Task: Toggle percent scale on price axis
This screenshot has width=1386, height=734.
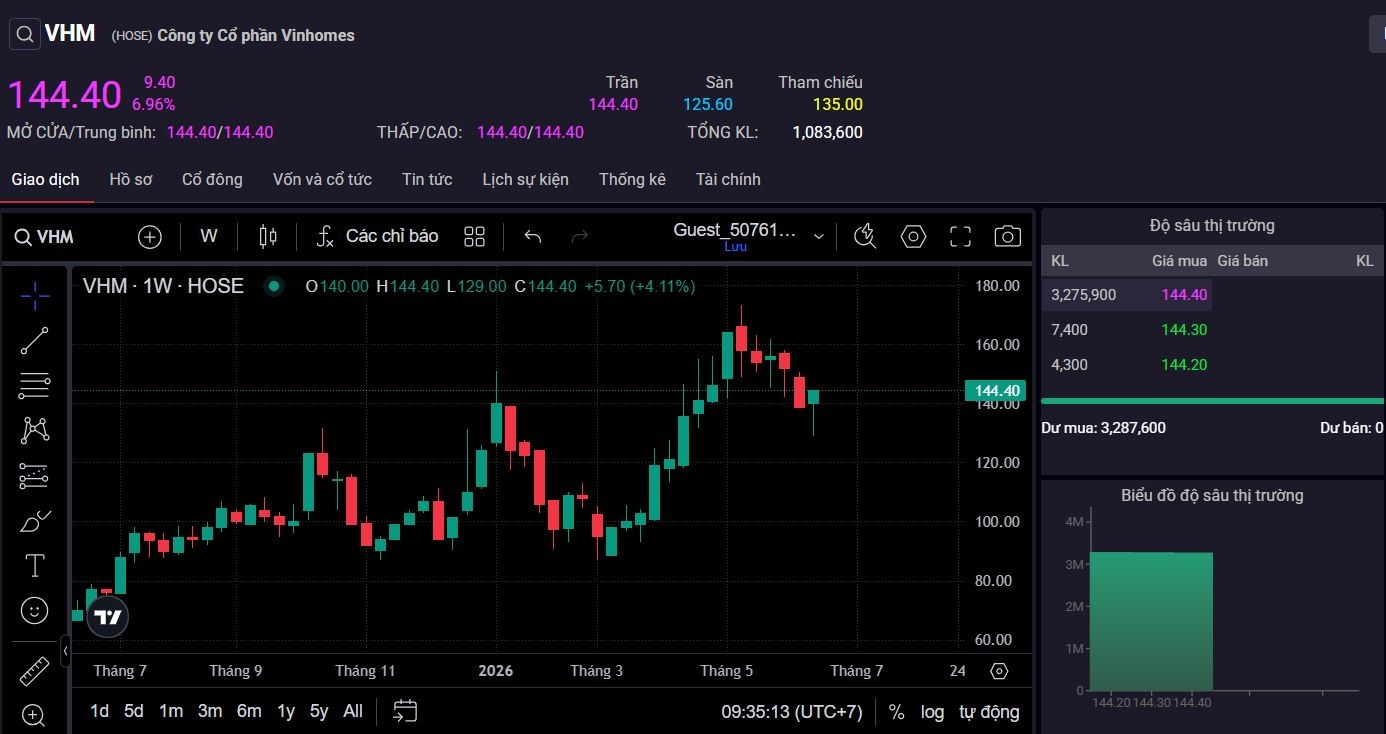Action: [897, 712]
